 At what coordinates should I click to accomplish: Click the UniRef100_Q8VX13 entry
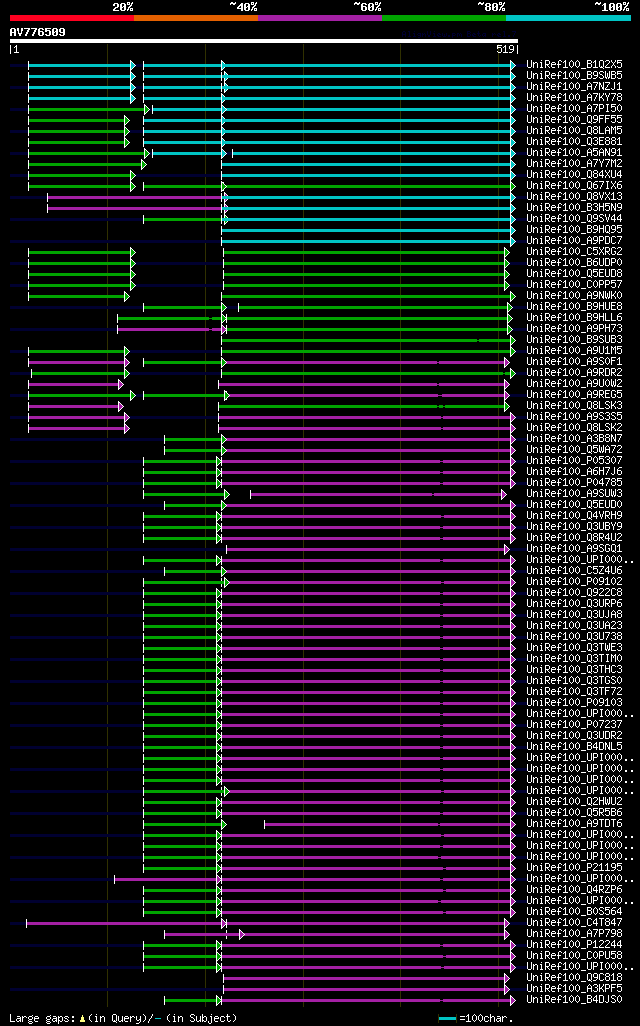pos(575,197)
